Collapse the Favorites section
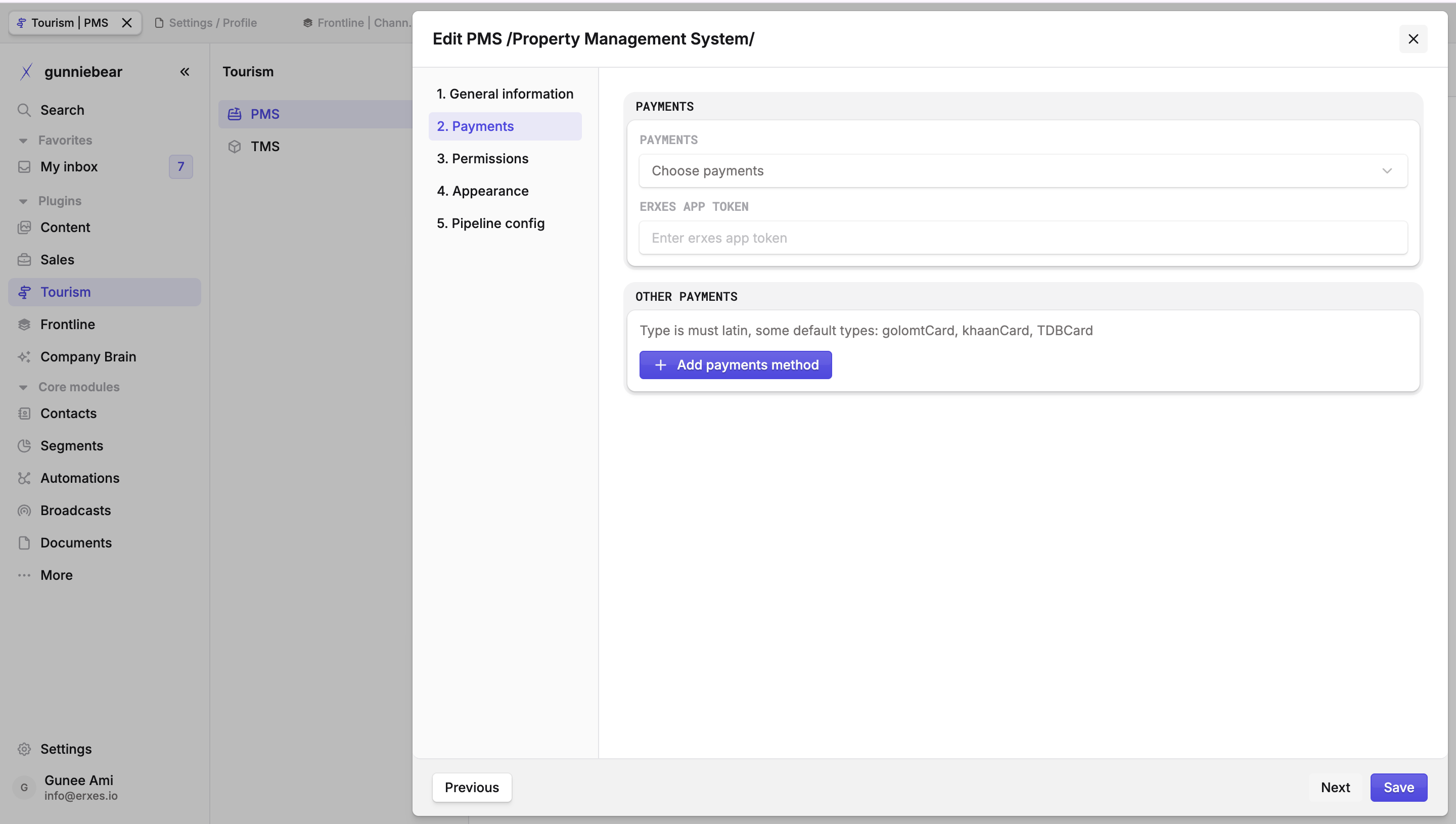The width and height of the screenshot is (1456, 824). click(23, 141)
